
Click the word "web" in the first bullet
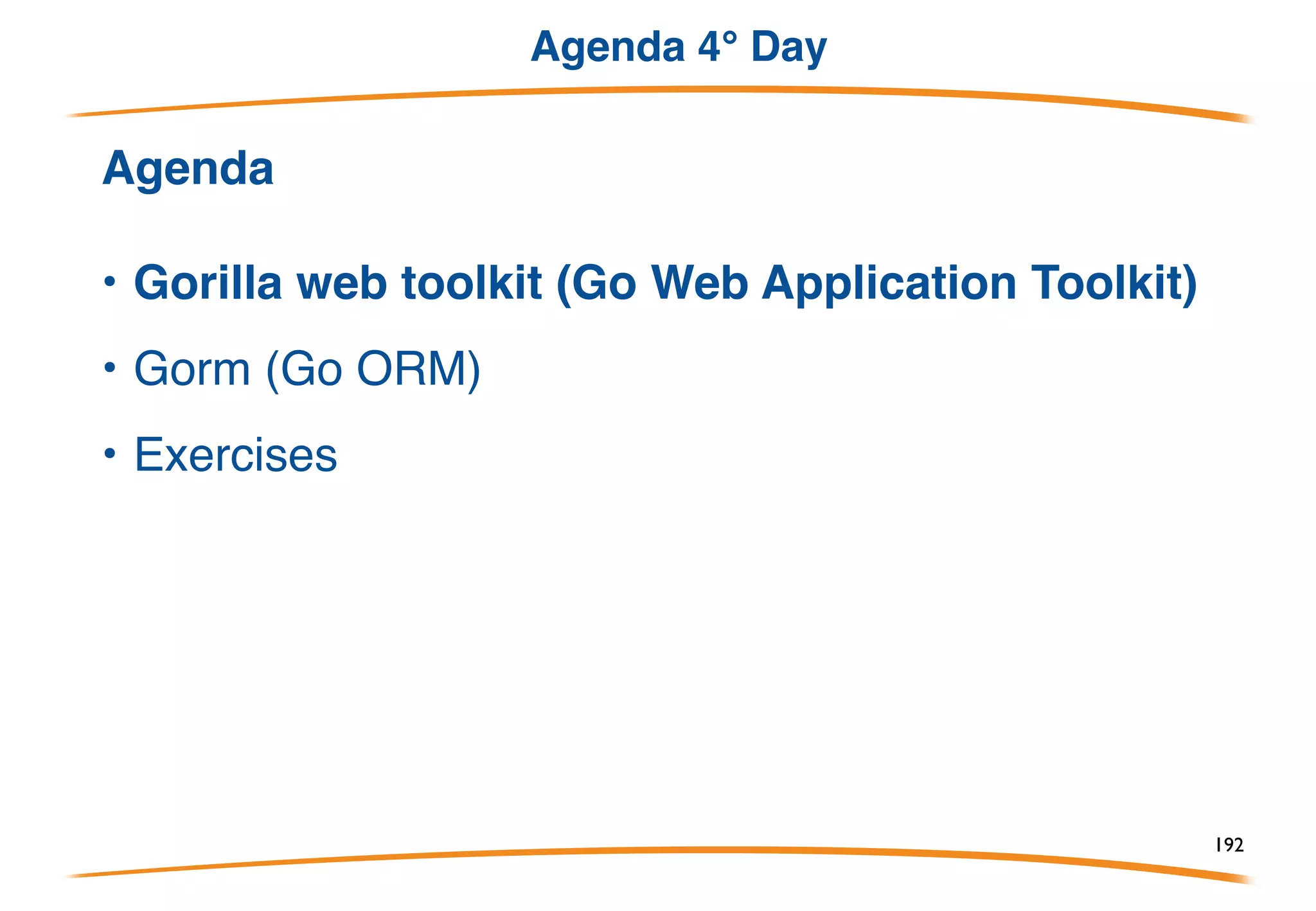(x=341, y=282)
